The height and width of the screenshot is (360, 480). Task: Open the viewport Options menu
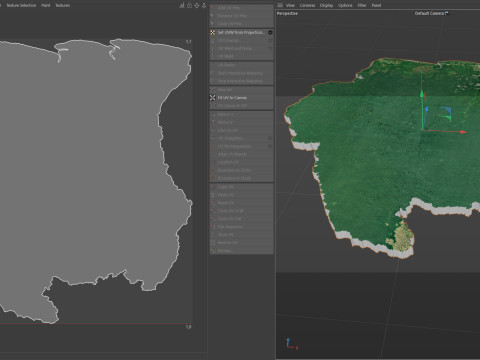coord(345,5)
